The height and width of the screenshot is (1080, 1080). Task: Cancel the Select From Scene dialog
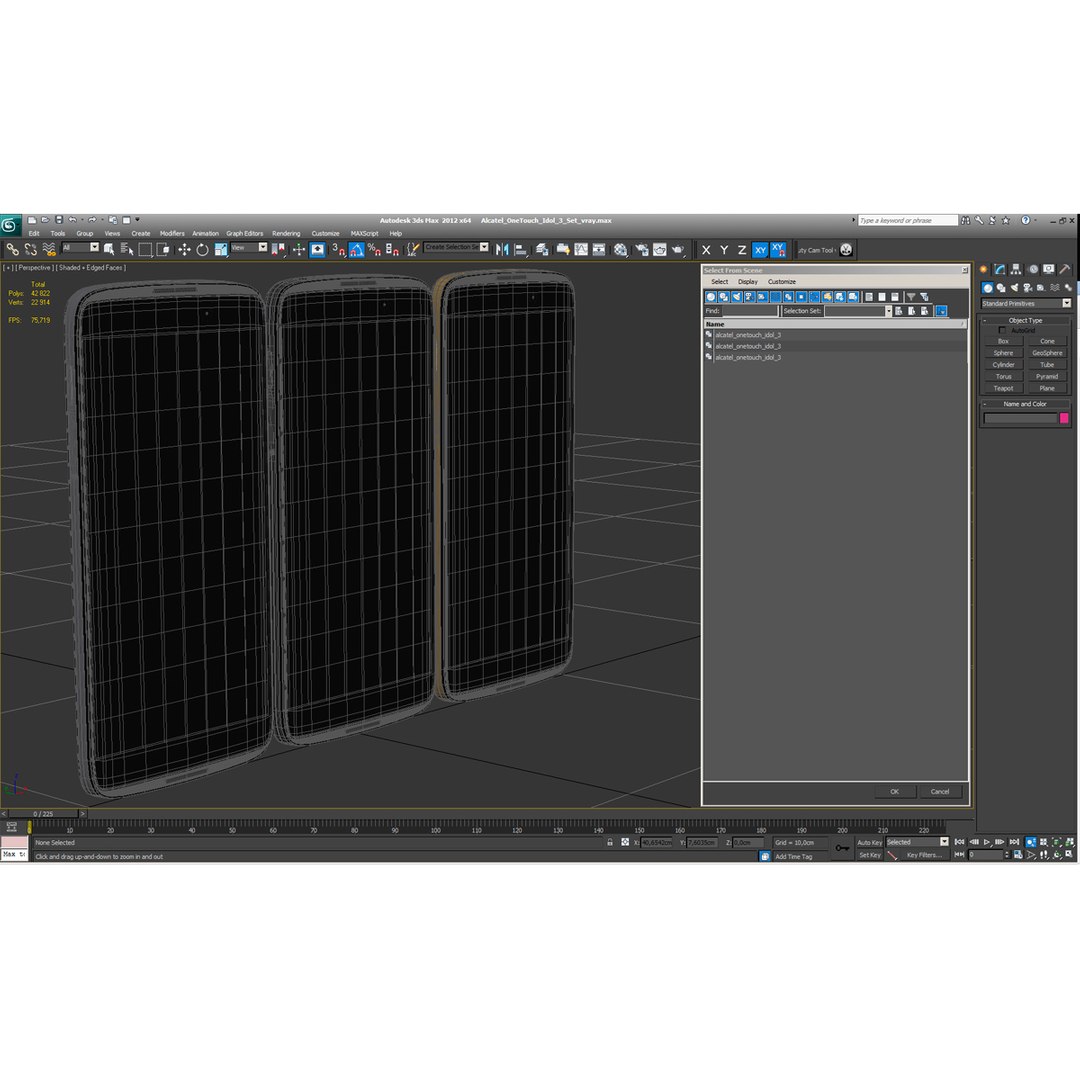[940, 791]
